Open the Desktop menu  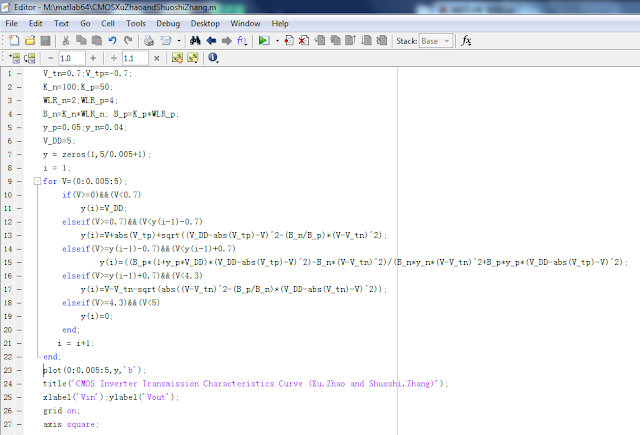click(x=205, y=23)
